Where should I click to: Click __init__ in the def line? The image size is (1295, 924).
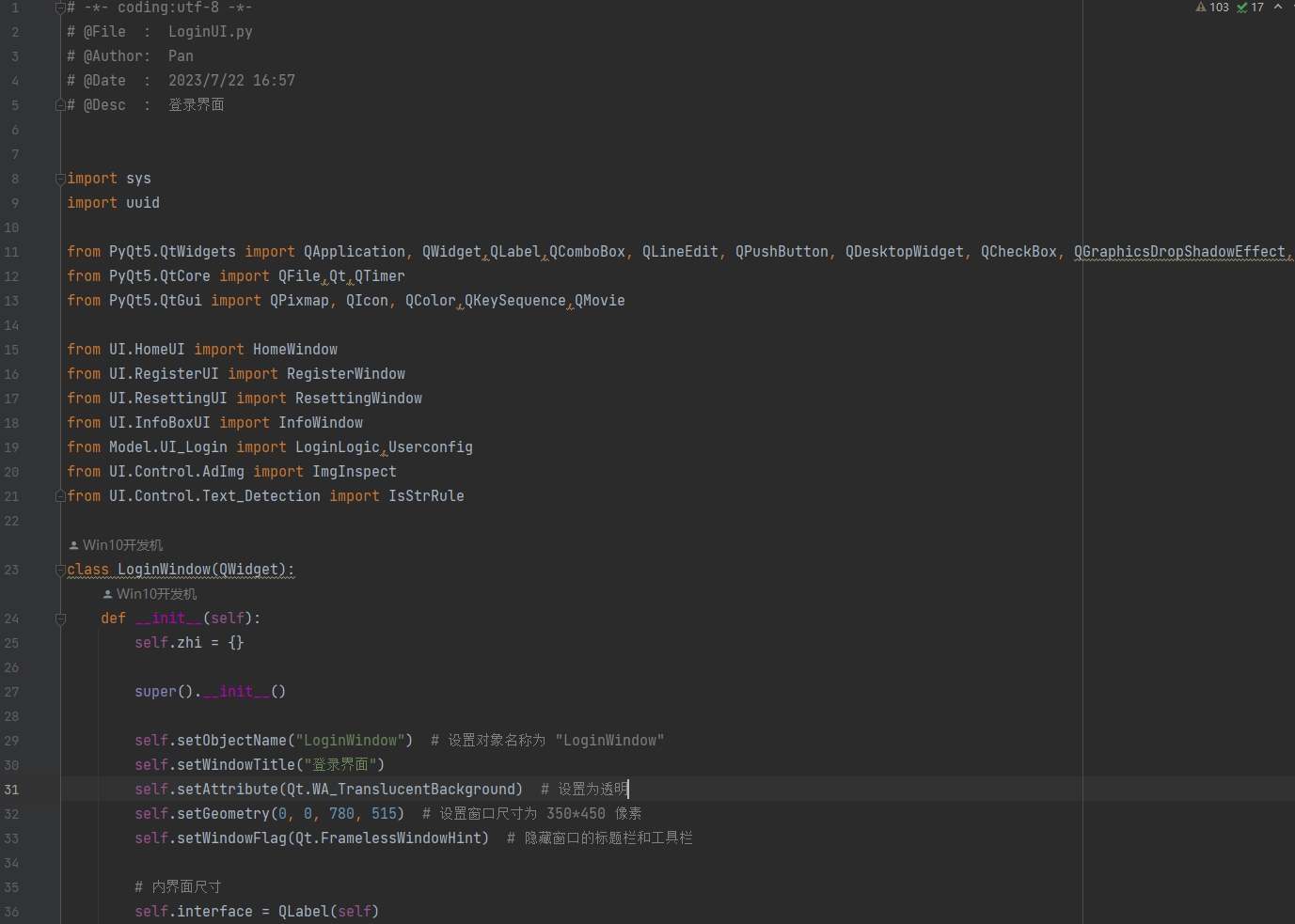(x=168, y=619)
